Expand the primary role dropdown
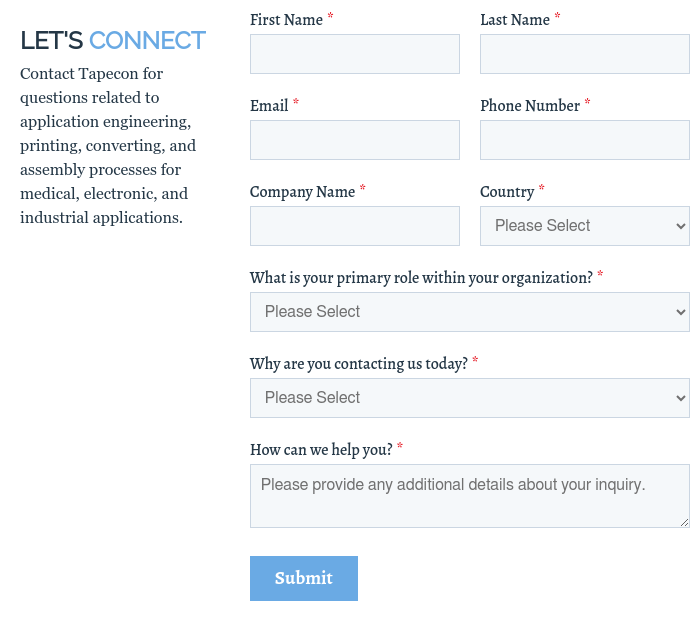The image size is (700, 629). 469,312
